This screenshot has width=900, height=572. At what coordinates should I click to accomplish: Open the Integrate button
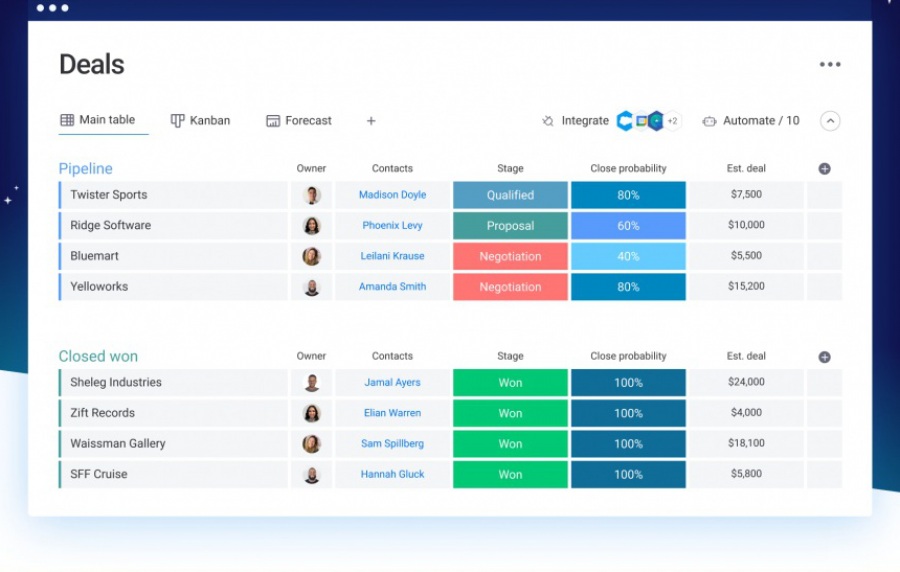click(x=575, y=120)
